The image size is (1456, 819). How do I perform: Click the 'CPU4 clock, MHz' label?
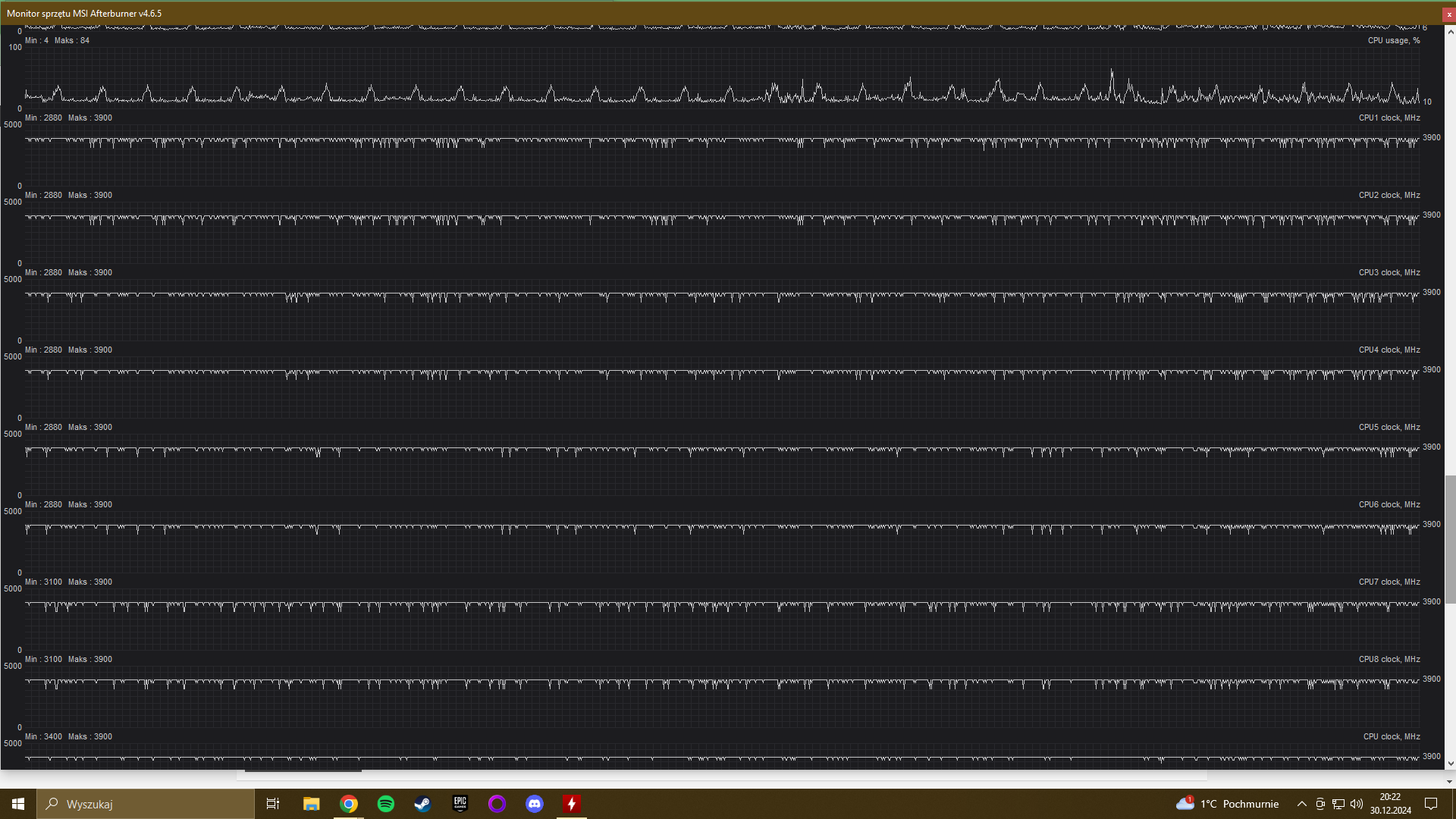[1389, 350]
